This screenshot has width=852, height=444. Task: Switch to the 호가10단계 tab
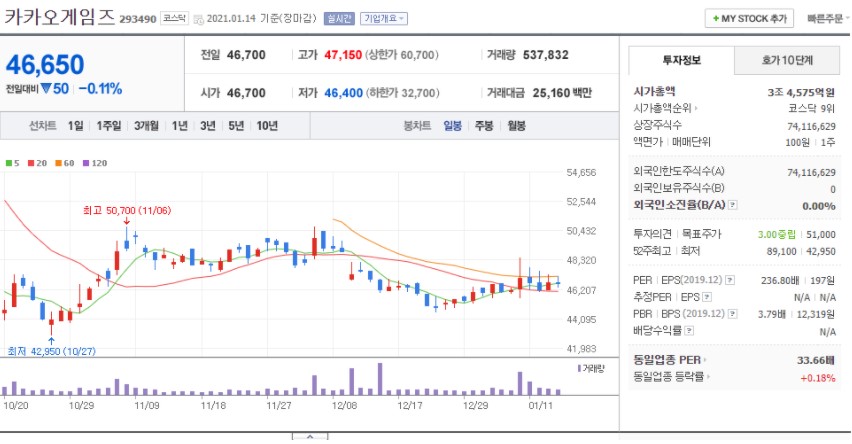tap(787, 60)
